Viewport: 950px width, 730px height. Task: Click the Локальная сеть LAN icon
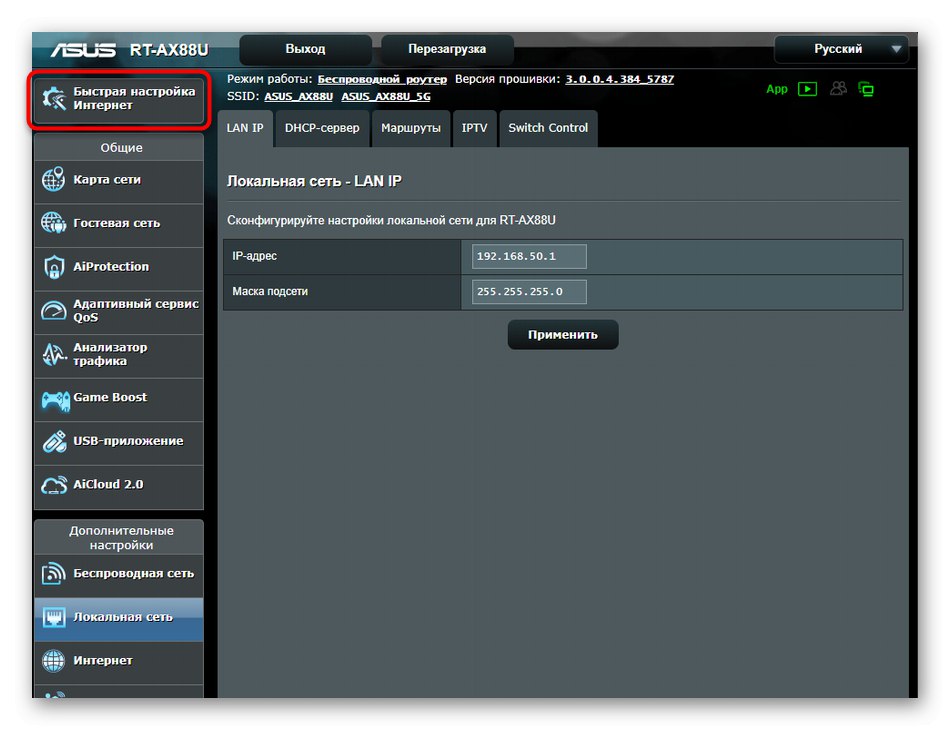(x=54, y=617)
